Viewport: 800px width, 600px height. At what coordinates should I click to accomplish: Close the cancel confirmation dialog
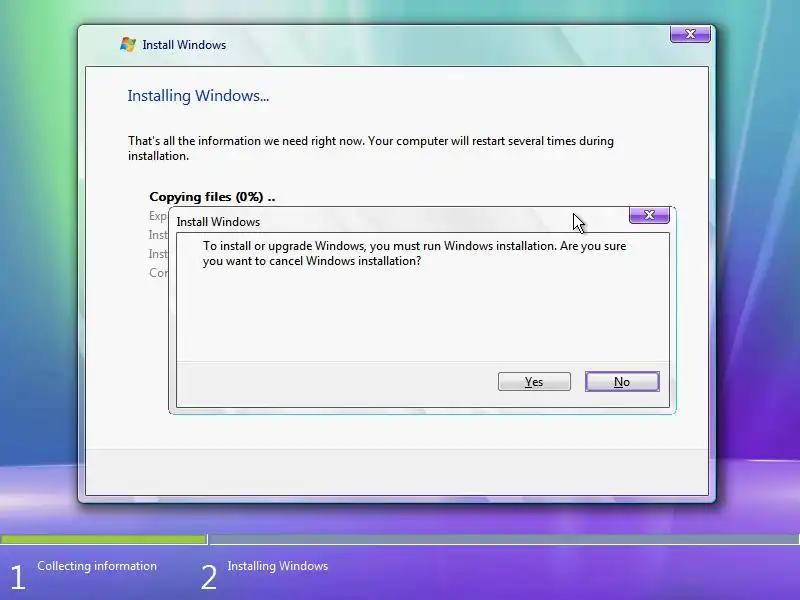coord(649,215)
